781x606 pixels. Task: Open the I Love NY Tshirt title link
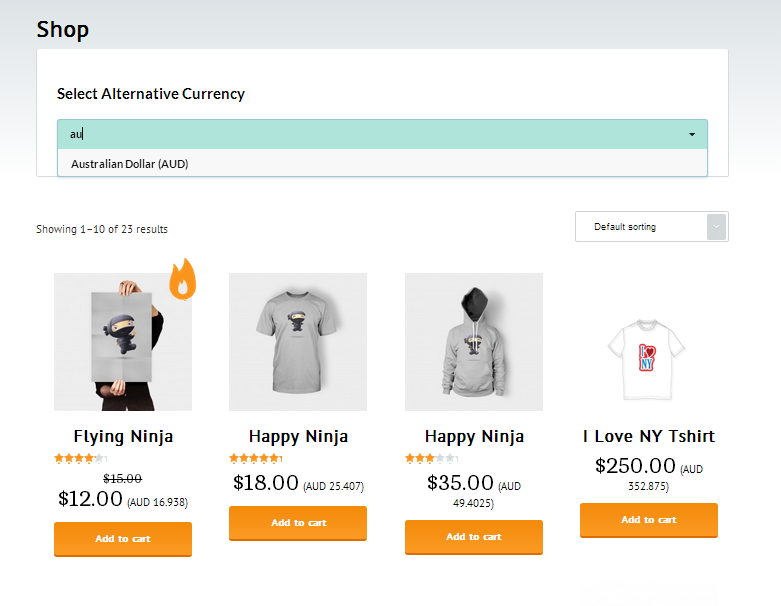(649, 436)
